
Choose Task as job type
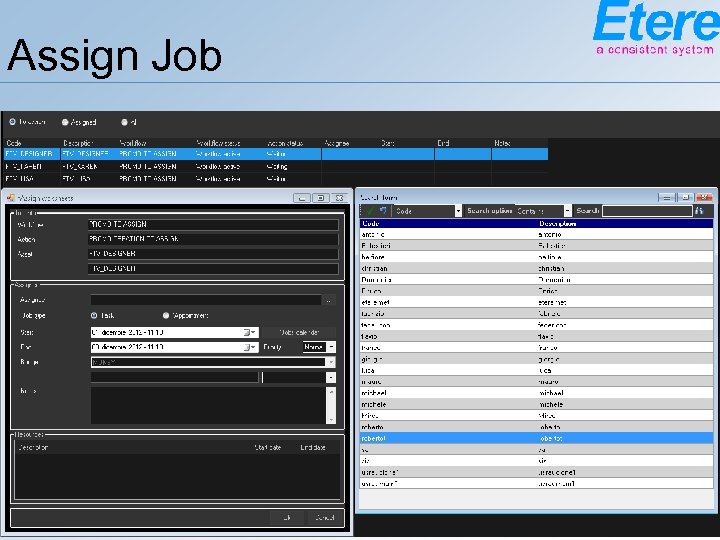click(94, 315)
